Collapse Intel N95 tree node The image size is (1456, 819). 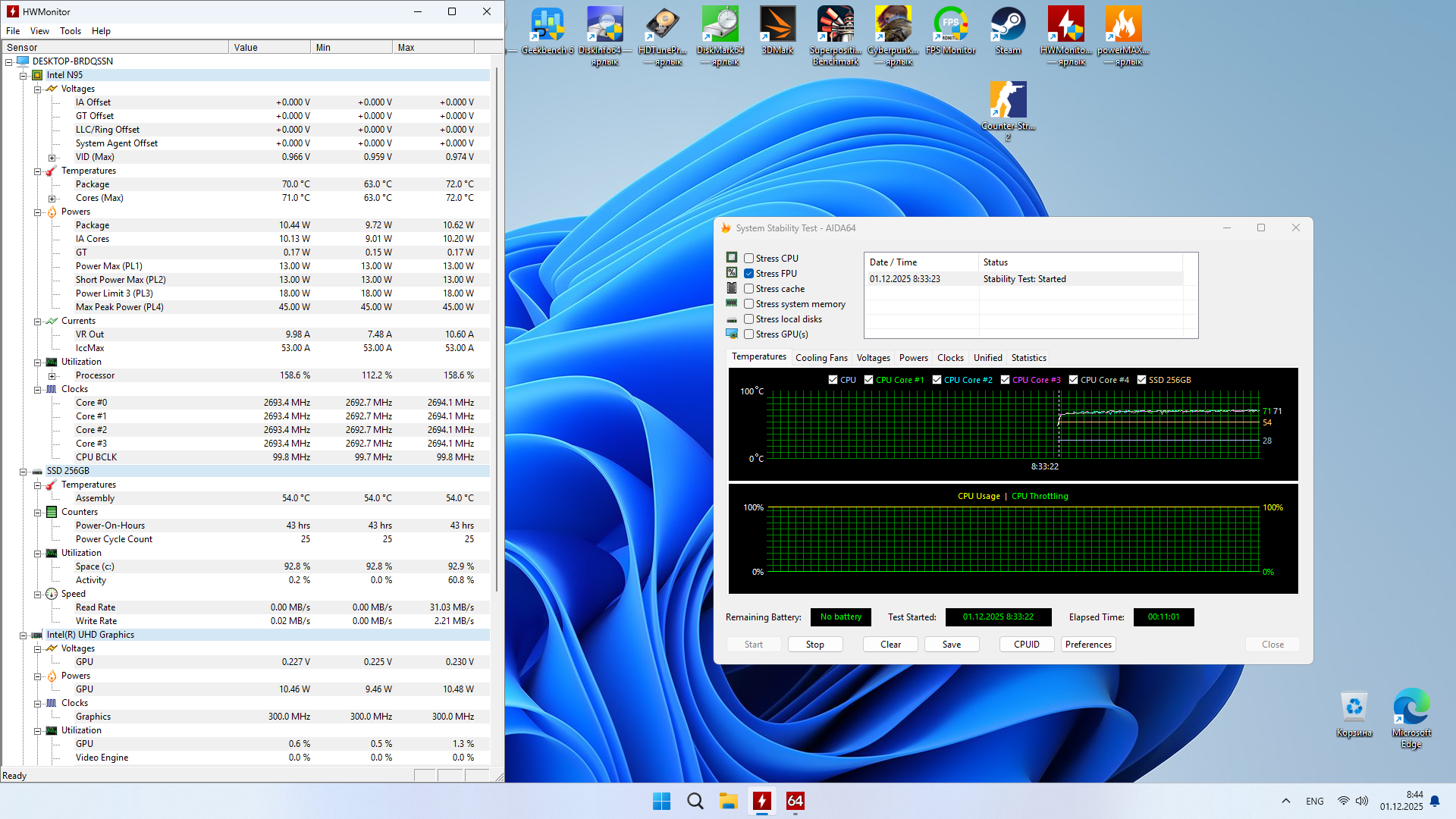pos(24,75)
